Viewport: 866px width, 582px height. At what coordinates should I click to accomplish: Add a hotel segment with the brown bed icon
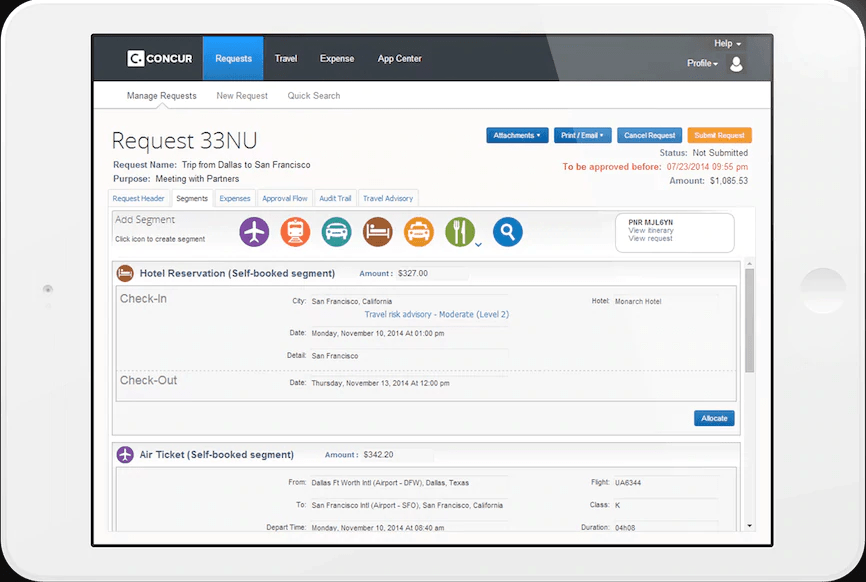(x=378, y=231)
